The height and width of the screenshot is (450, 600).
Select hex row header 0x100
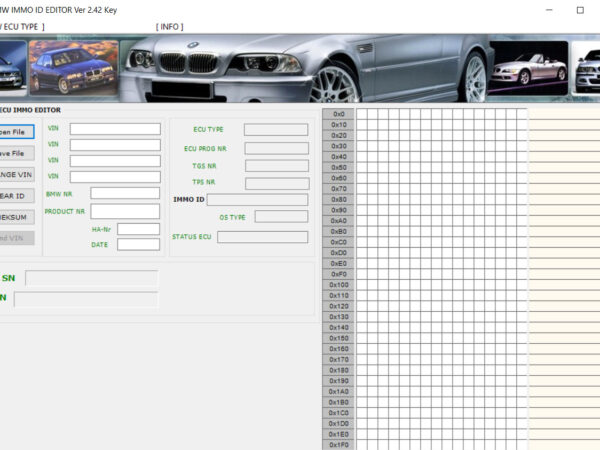[338, 285]
